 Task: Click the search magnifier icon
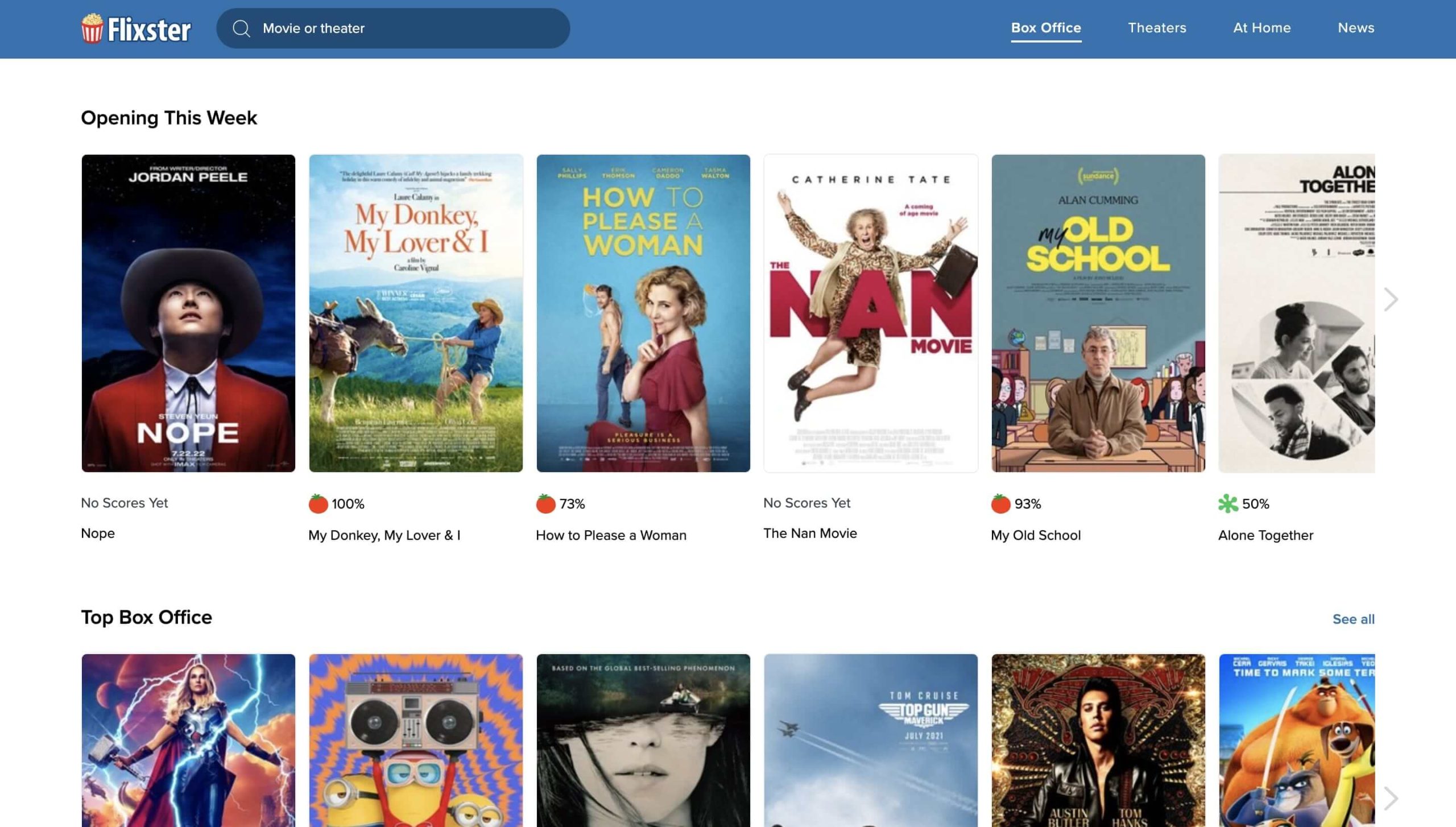coord(242,28)
